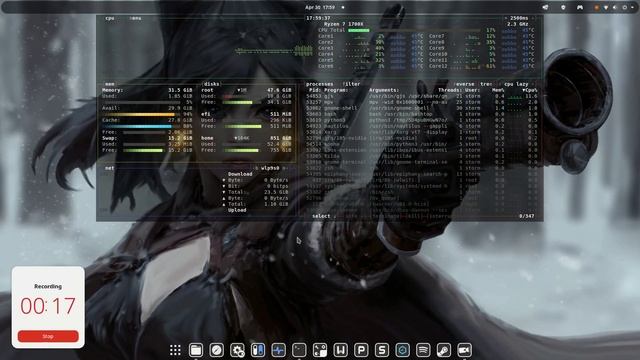
Task: Click the volume speaker icon in top bar
Action: point(615,7)
